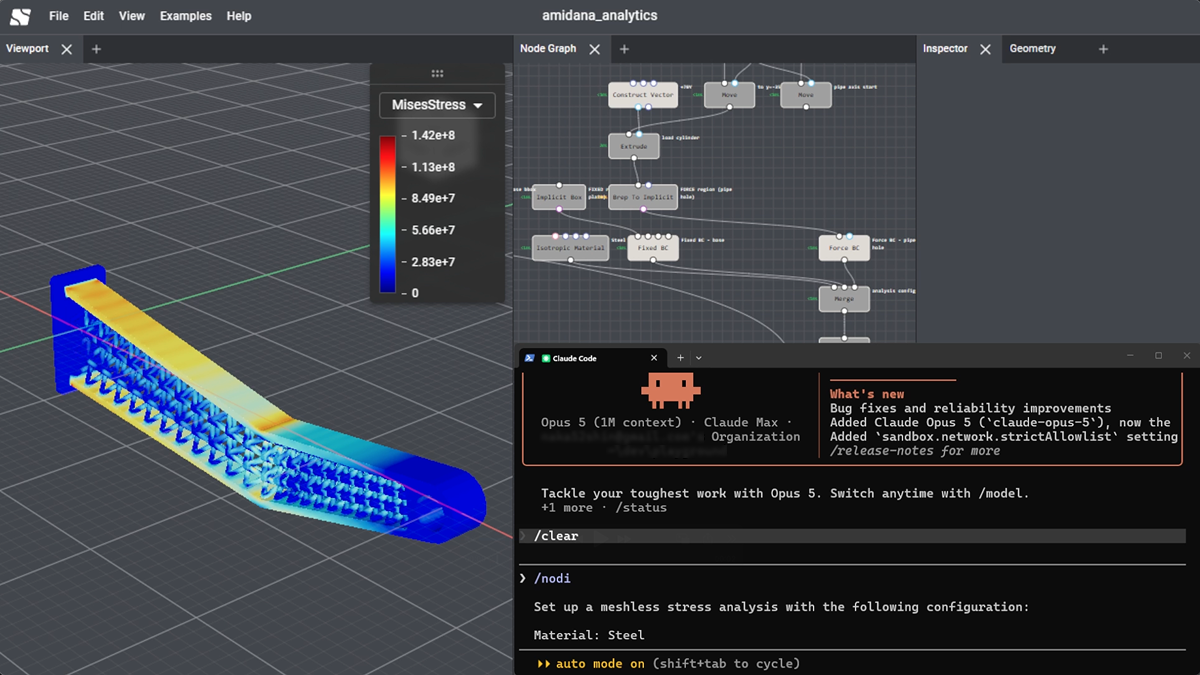Add a new tab after Geometry
This screenshot has width=1200, height=675.
click(x=1103, y=49)
